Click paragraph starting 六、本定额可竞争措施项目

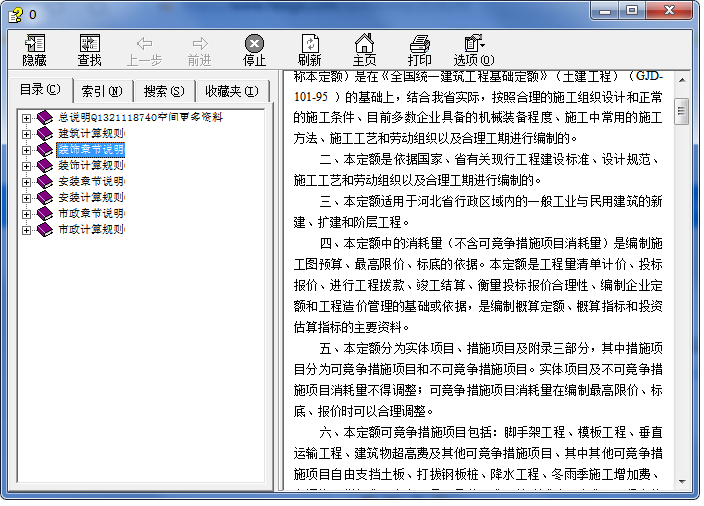coord(478,458)
